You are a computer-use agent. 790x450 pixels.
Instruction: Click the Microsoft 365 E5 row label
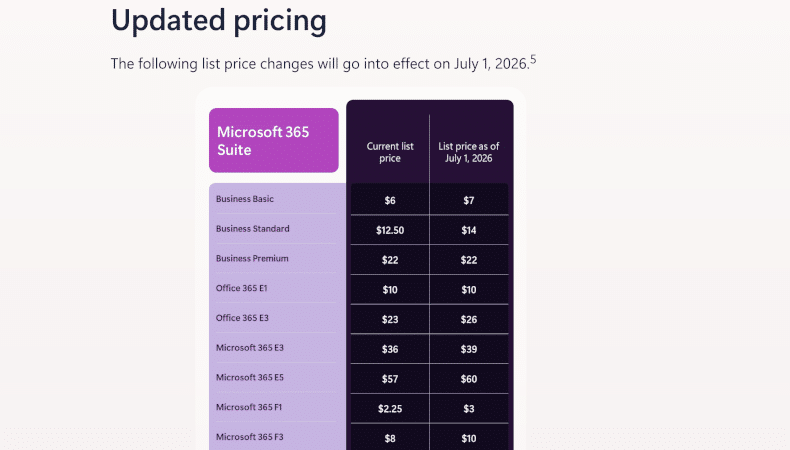tap(249, 378)
